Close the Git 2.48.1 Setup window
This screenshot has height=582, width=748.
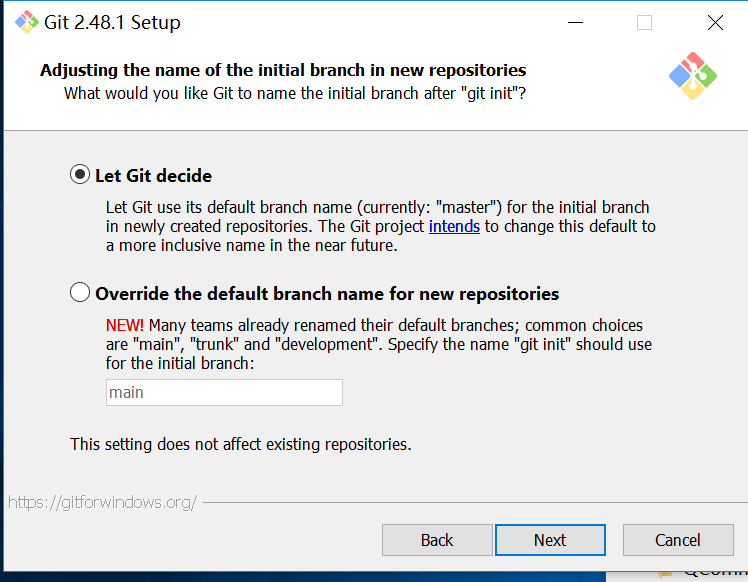715,22
